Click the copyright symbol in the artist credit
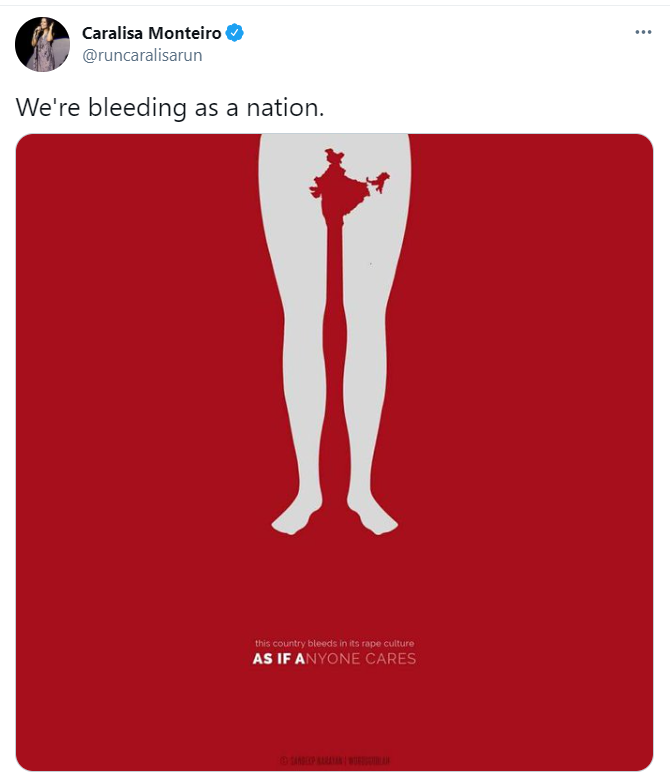This screenshot has width=670, height=776. tap(283, 761)
